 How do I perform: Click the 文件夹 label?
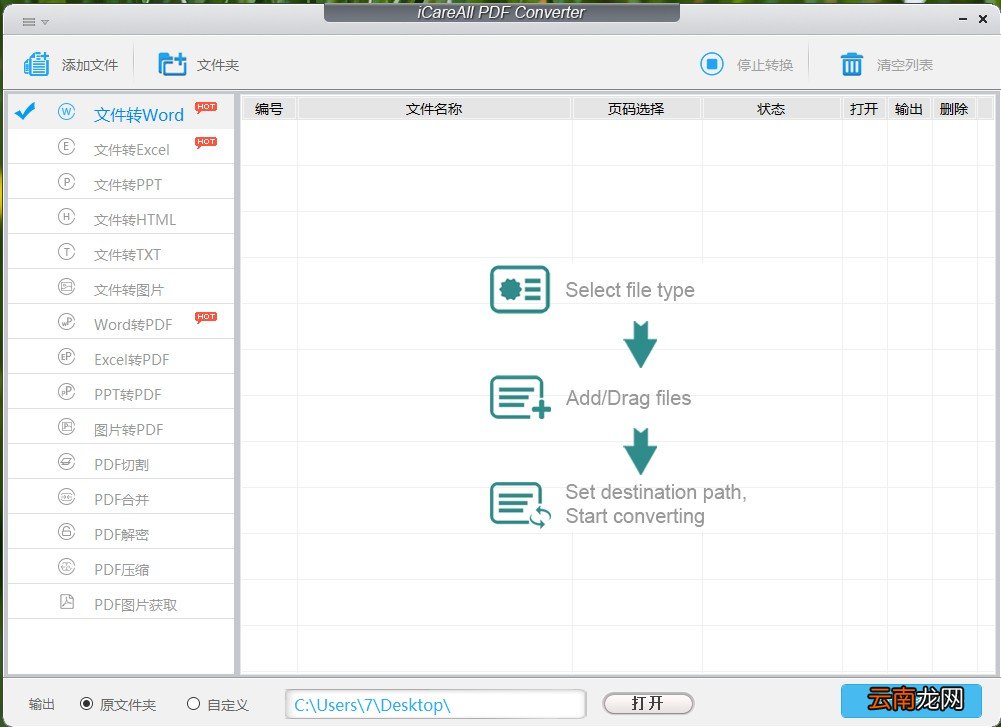coord(218,65)
